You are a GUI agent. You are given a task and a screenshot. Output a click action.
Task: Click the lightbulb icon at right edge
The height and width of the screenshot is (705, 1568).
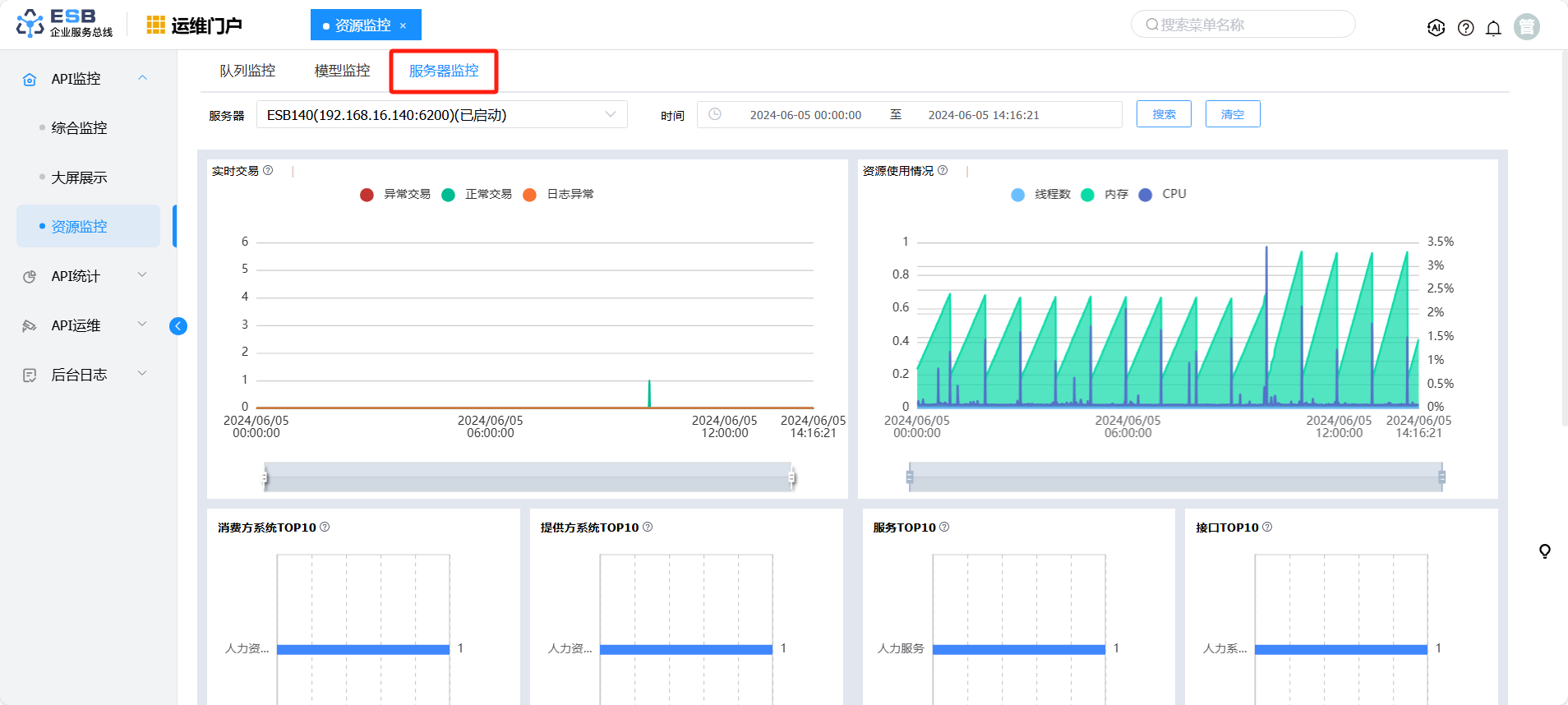pos(1544,551)
